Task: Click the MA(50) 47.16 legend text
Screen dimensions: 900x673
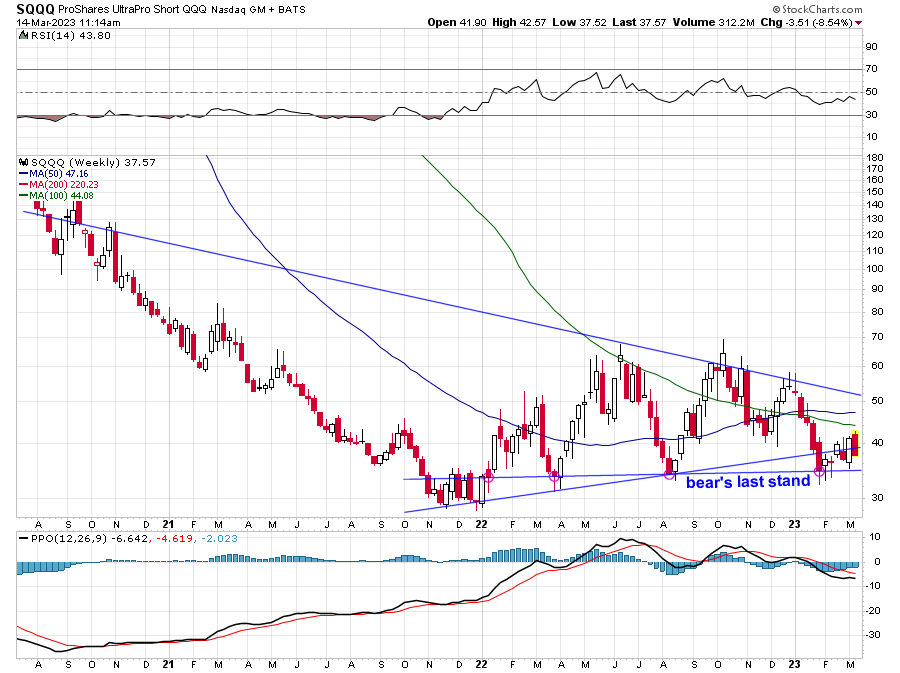Action: (x=59, y=173)
